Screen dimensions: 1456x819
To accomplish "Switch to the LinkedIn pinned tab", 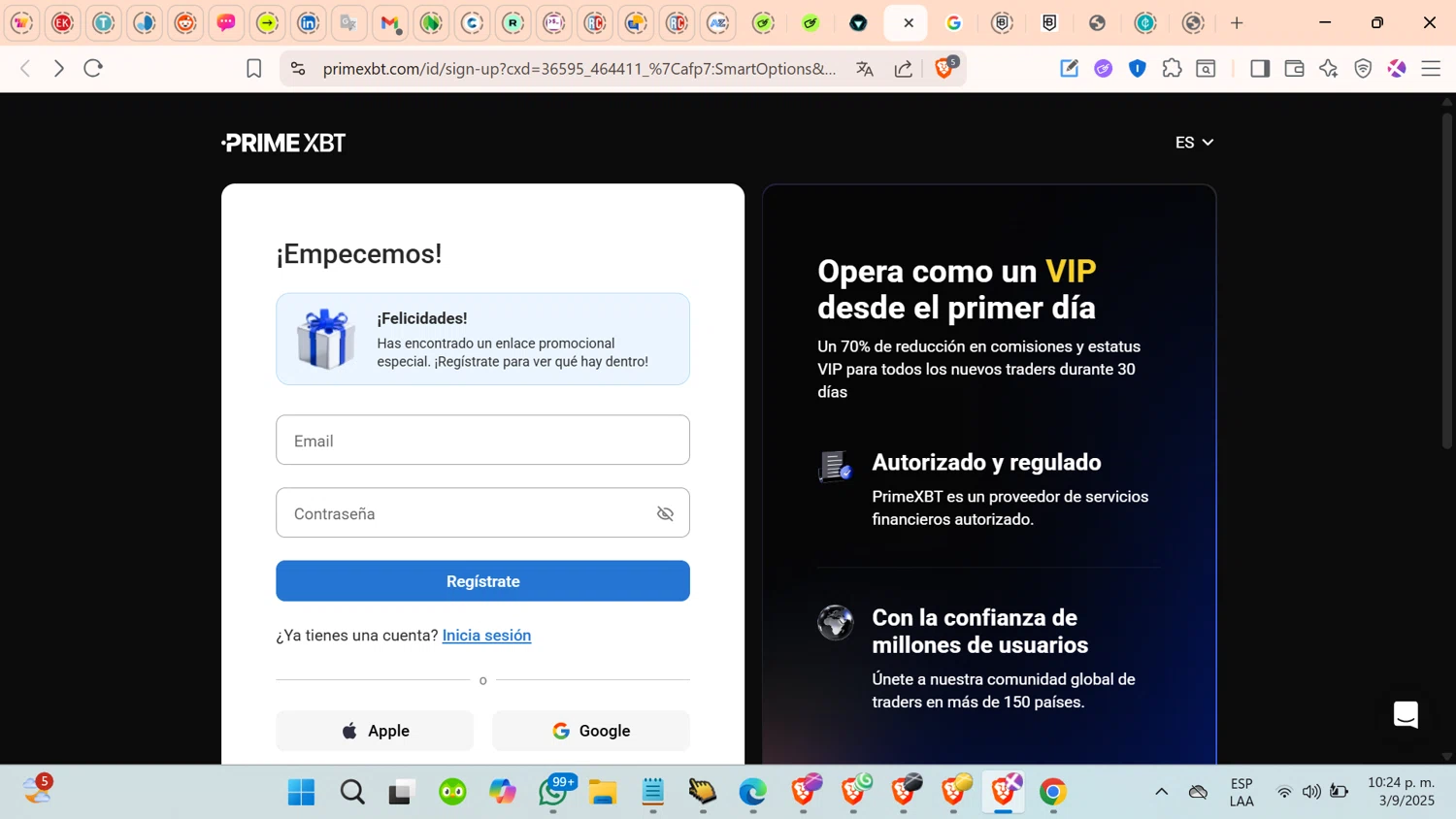I will coord(309,23).
